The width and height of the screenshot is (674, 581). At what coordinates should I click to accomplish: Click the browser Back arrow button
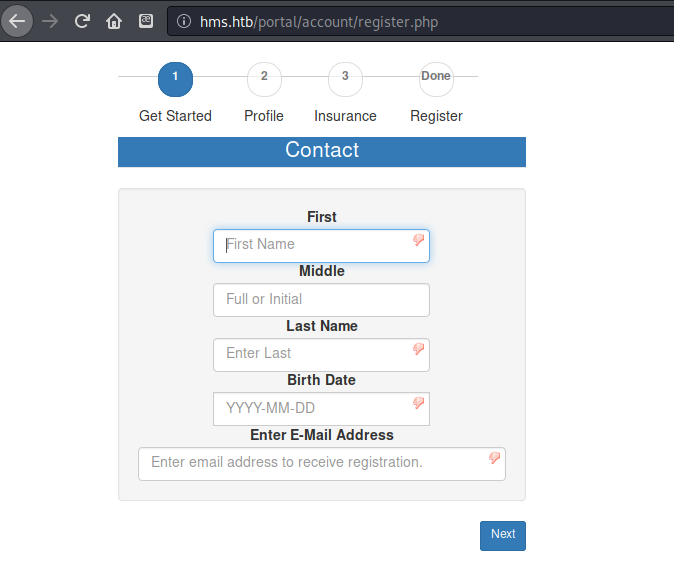pyautogui.click(x=17, y=21)
